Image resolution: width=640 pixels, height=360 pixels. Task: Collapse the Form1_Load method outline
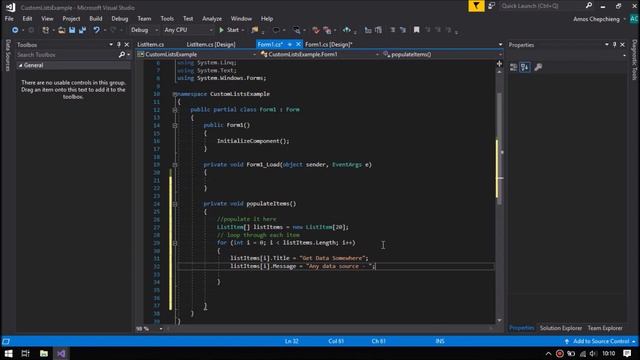coord(175,165)
